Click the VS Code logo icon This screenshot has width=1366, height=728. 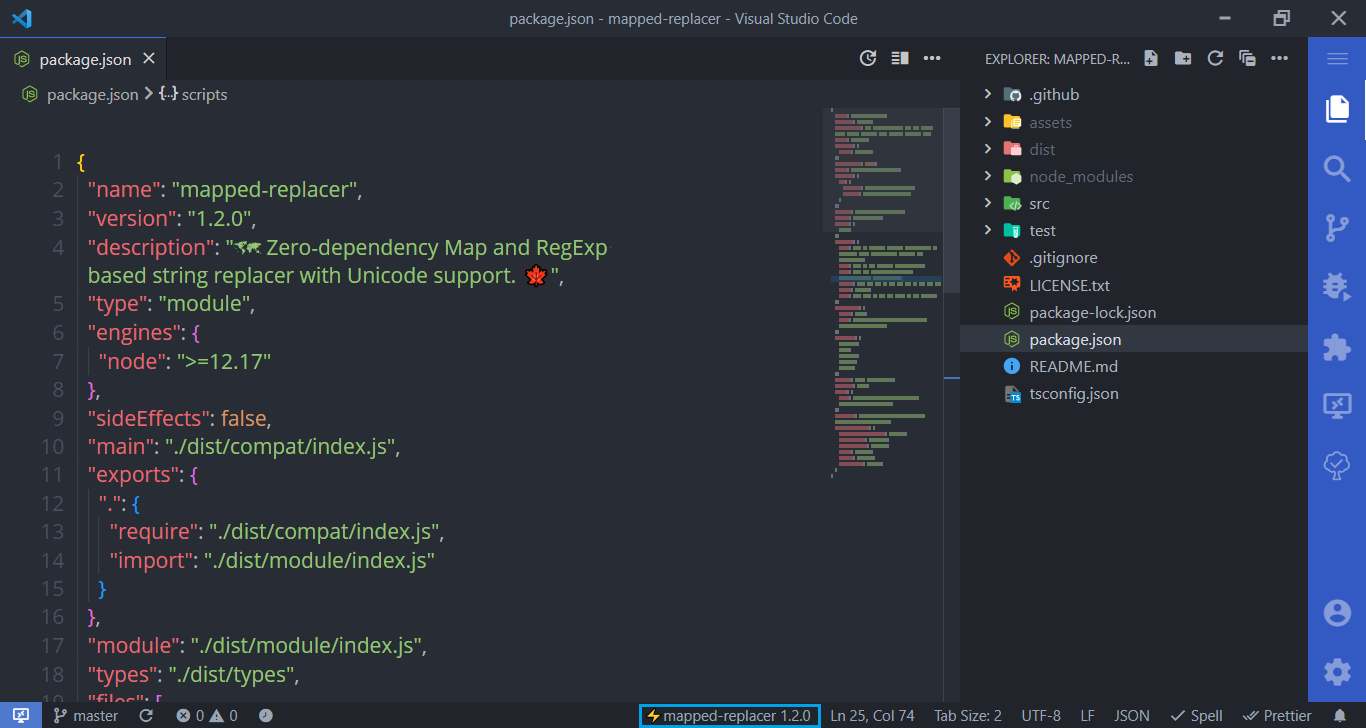(22, 18)
